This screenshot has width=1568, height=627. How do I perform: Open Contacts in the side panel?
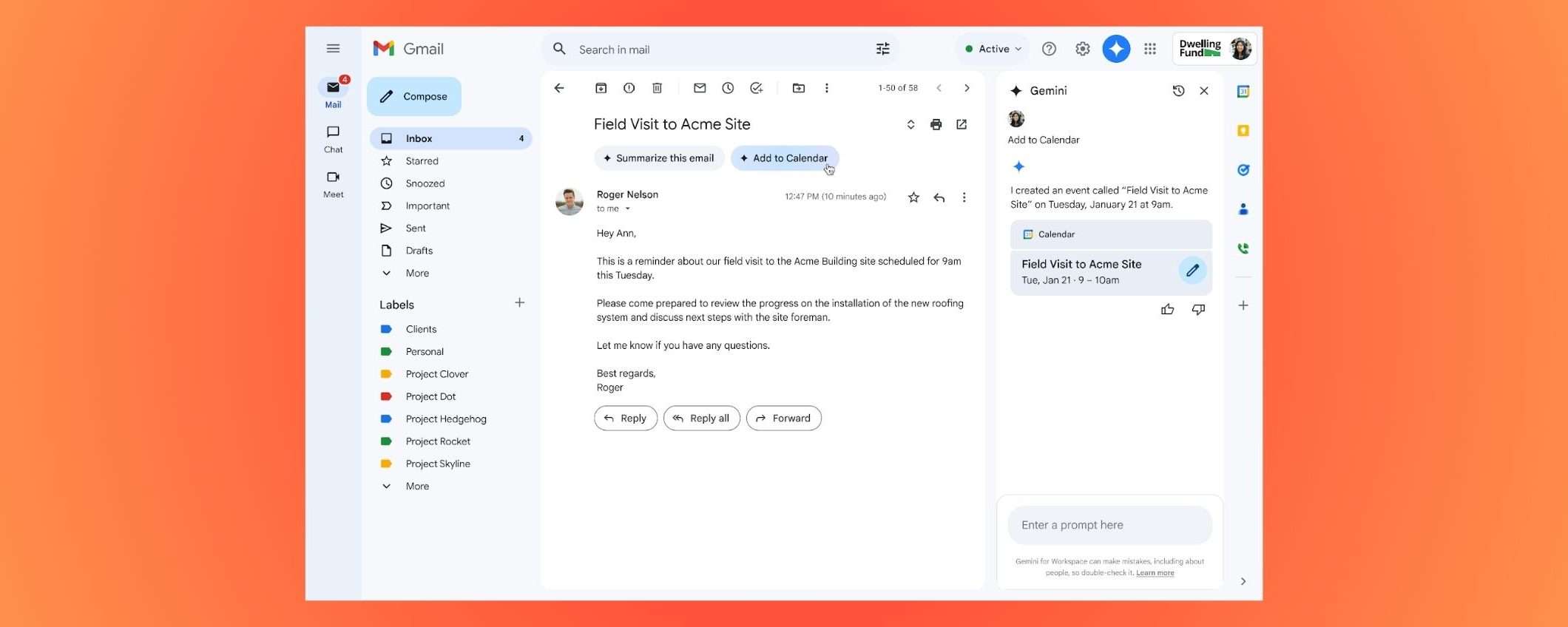click(1243, 209)
